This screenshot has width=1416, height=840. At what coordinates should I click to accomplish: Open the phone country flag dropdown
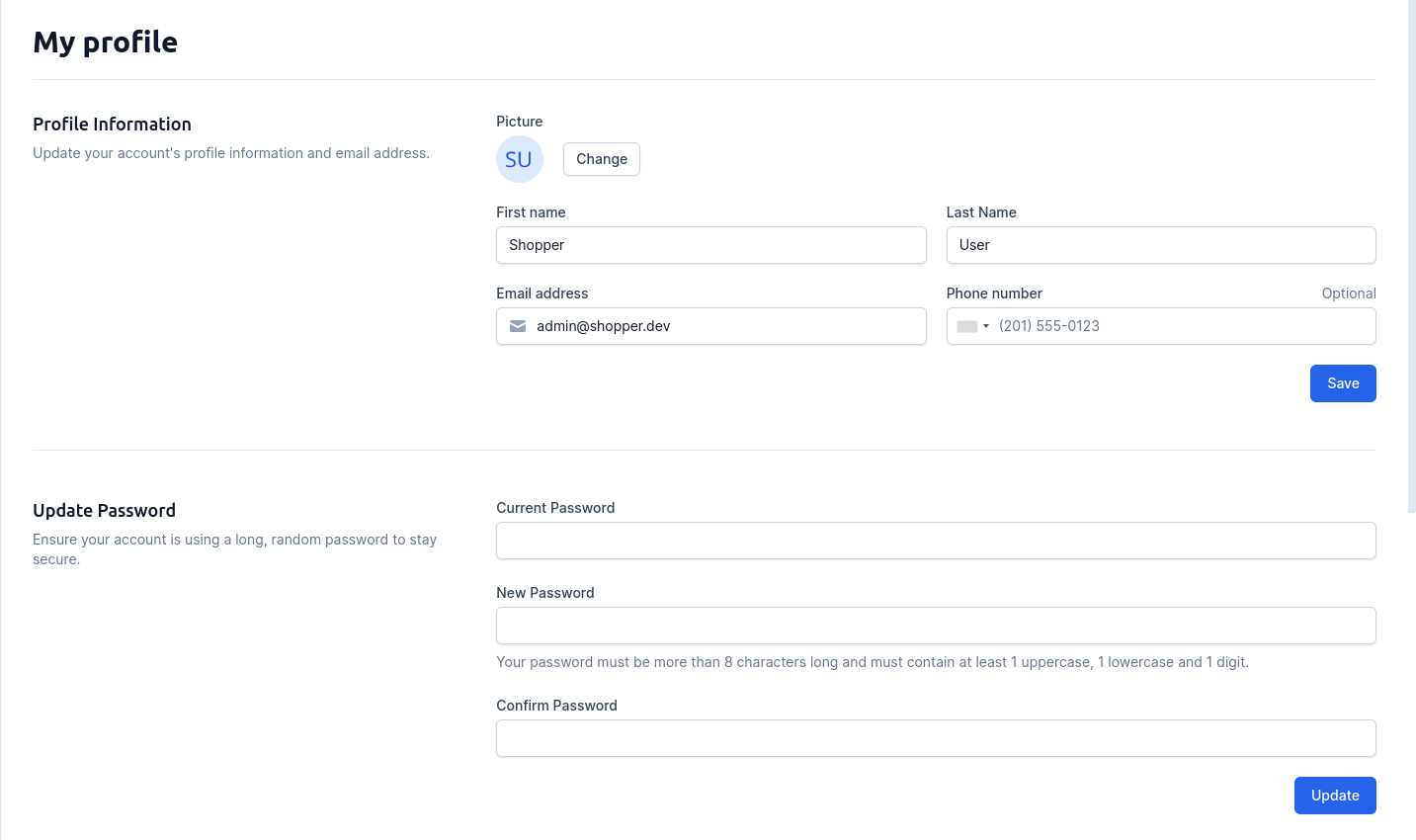pyautogui.click(x=972, y=326)
